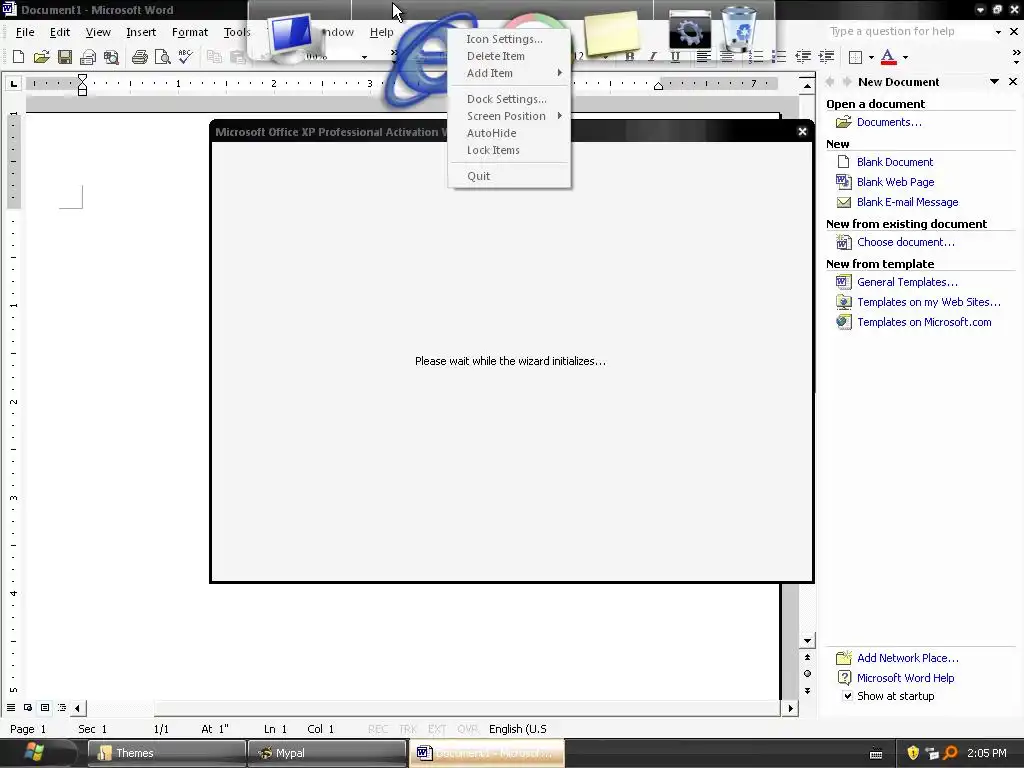Click the Center alignment toolbar icon
This screenshot has width=1024, height=768.
[727, 57]
